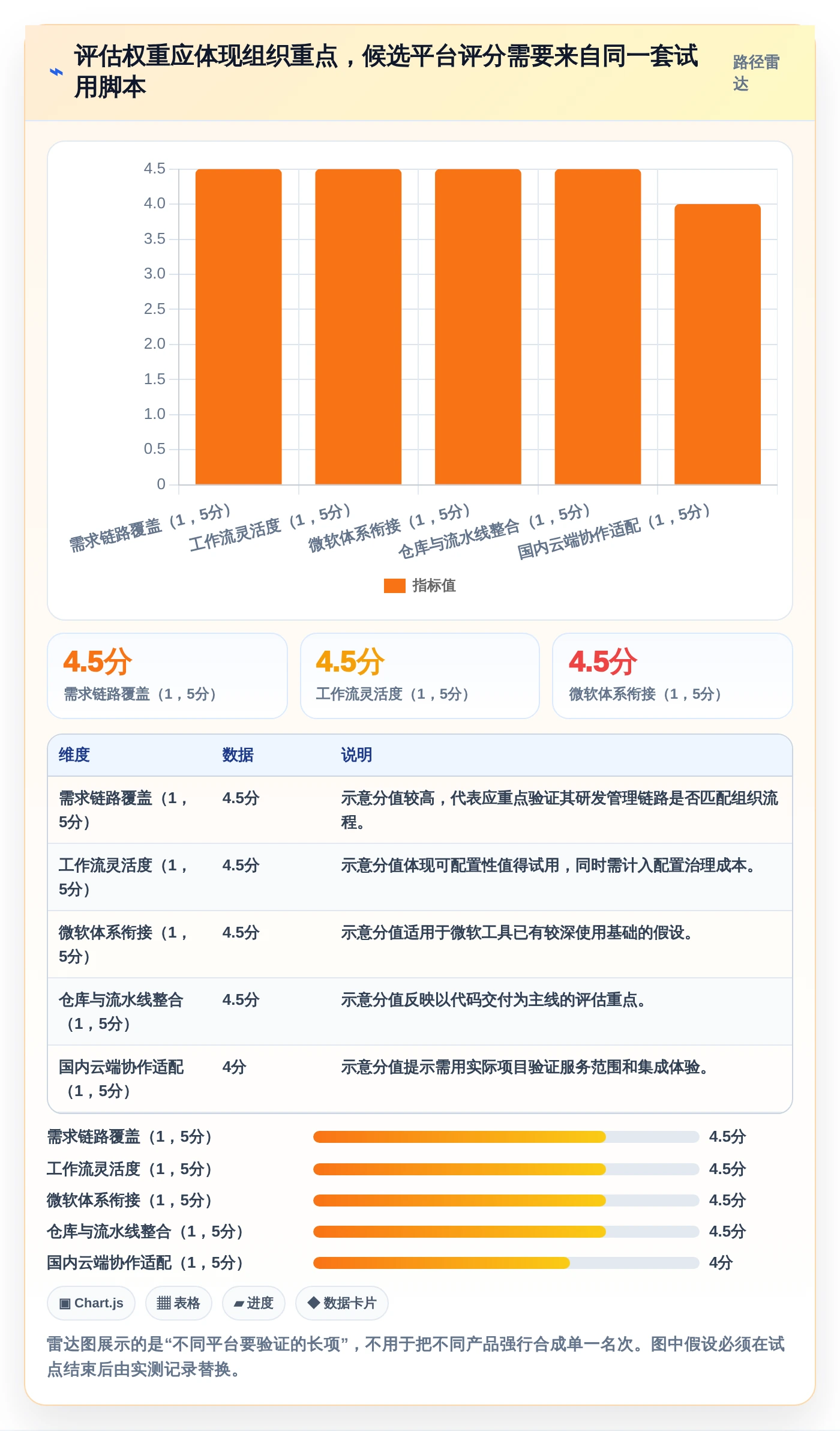Select the 数据卡片 chip
840x1431 pixels.
[342, 1303]
